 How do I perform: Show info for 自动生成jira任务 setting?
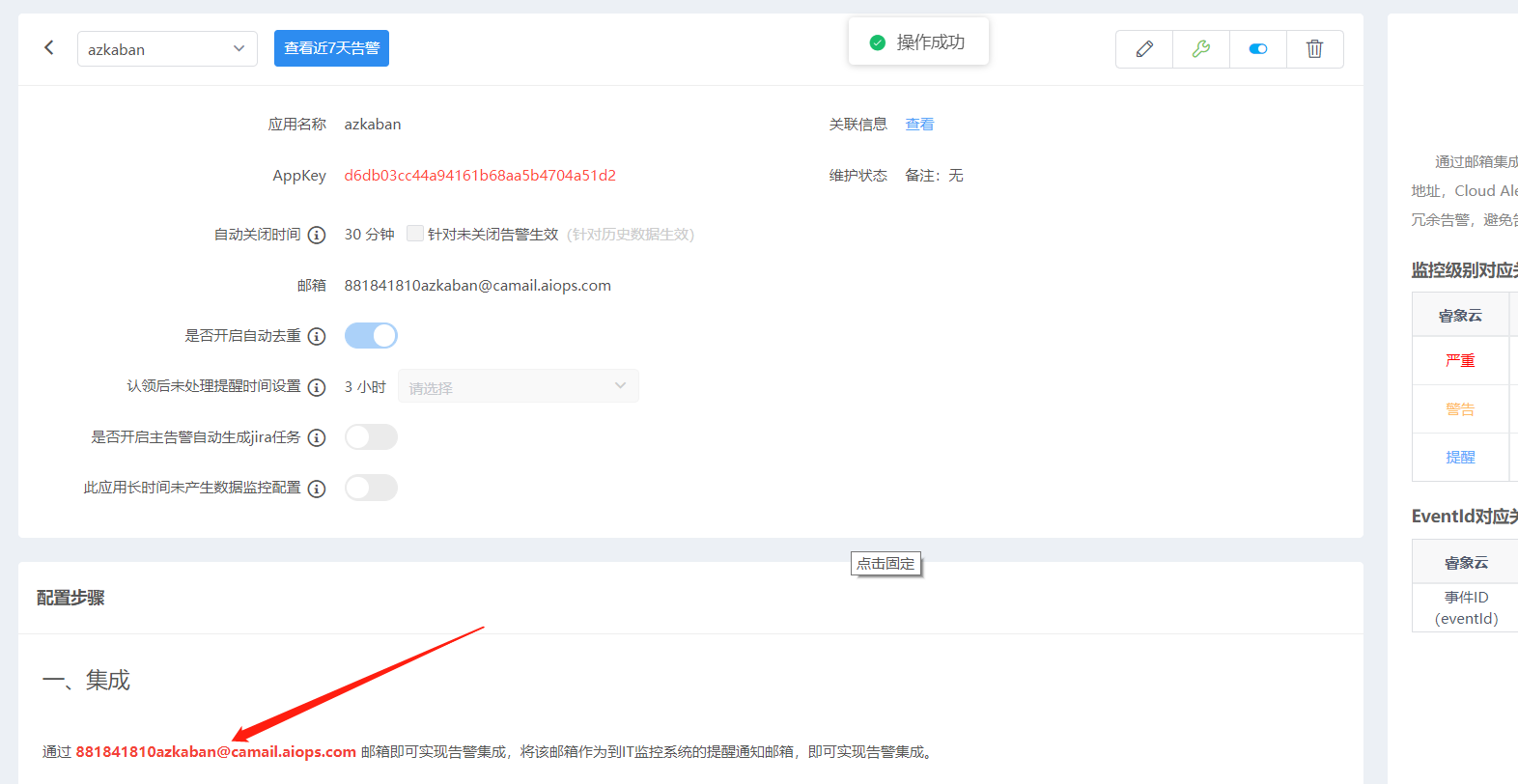pos(317,437)
